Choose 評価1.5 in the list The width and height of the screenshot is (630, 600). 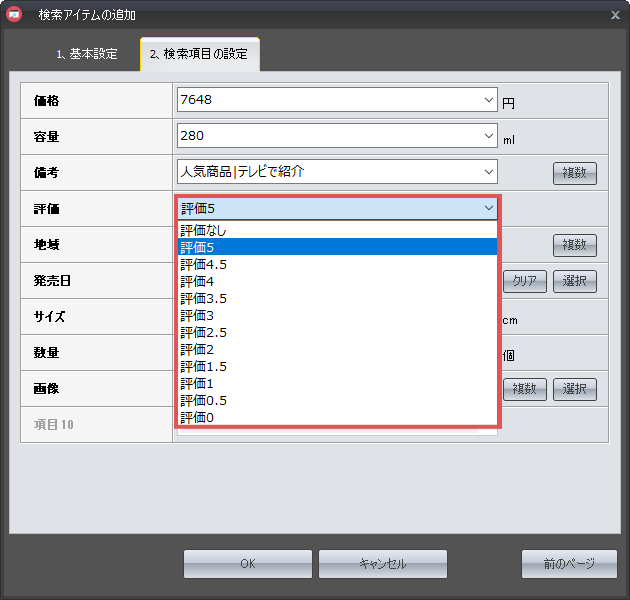pyautogui.click(x=204, y=366)
